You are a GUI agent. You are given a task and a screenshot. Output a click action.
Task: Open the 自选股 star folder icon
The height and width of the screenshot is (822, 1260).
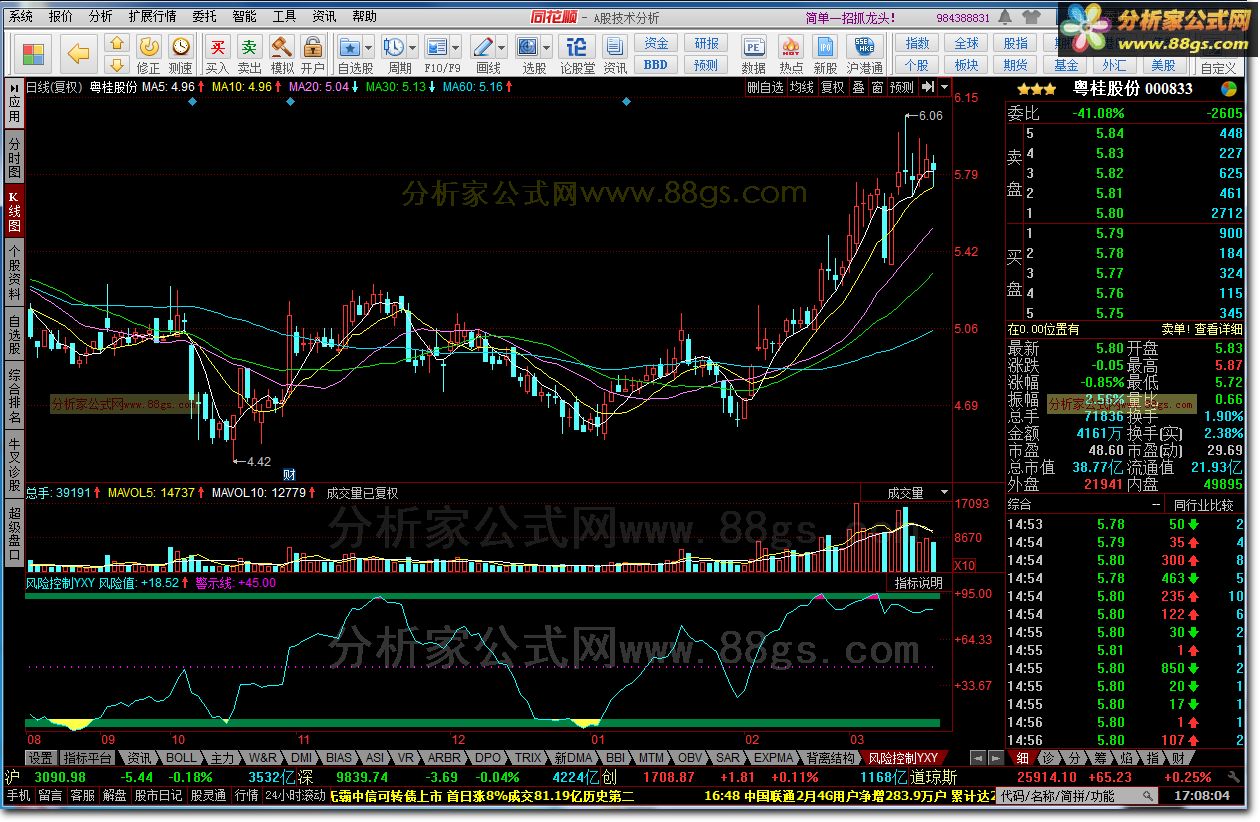(x=349, y=46)
